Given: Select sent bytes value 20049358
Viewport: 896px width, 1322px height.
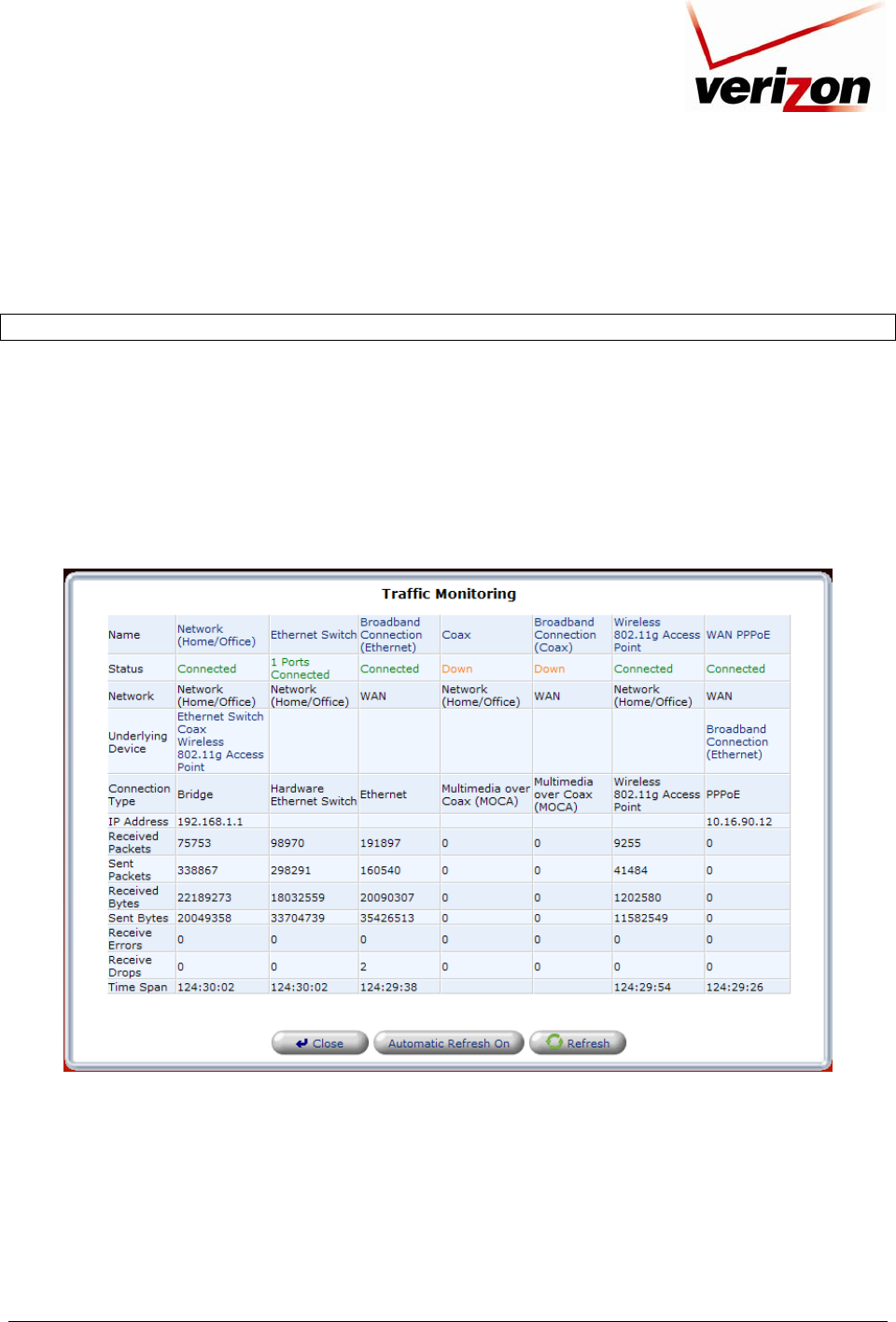Looking at the screenshot, I should click(204, 918).
